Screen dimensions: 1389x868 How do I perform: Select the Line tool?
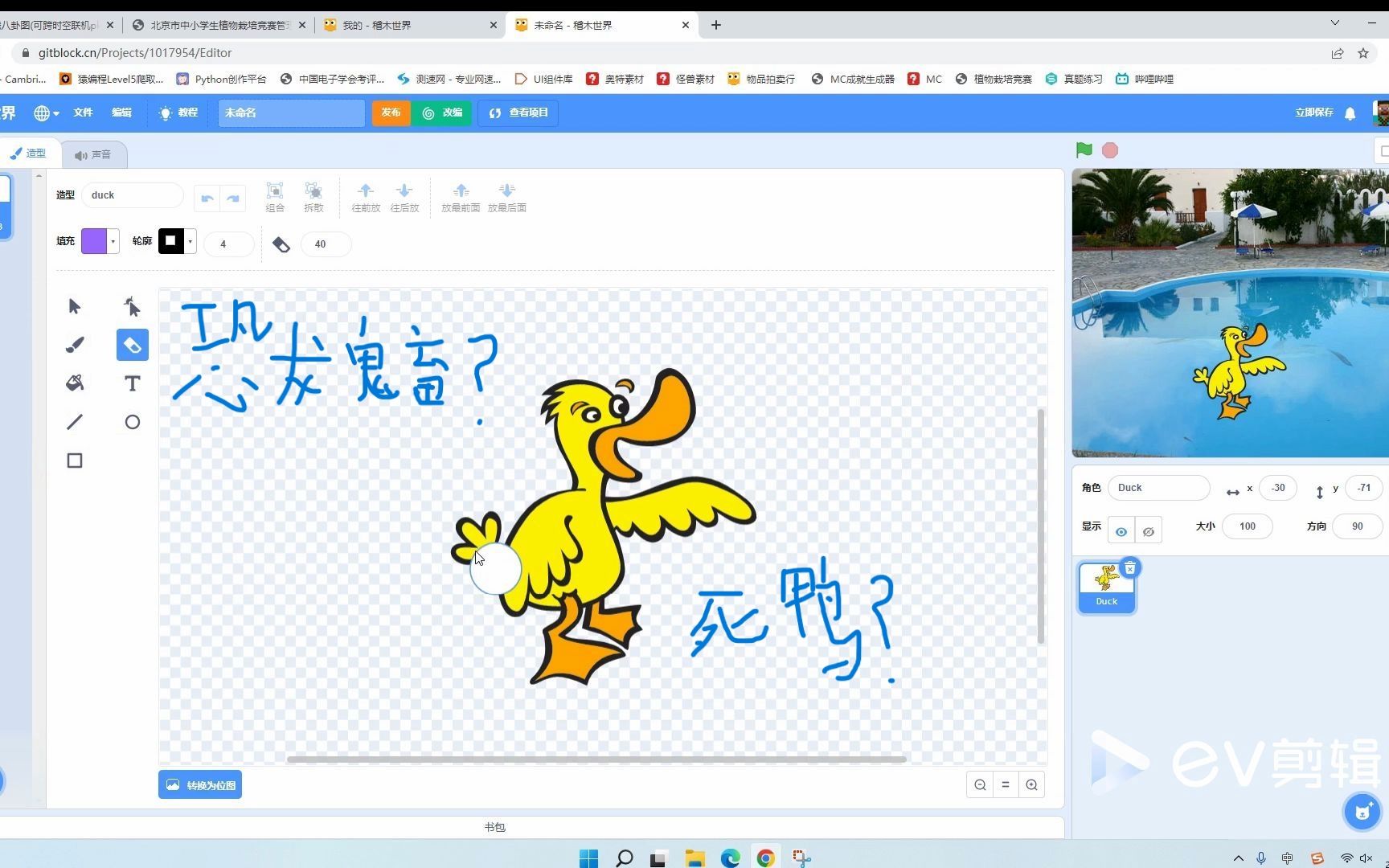(75, 422)
